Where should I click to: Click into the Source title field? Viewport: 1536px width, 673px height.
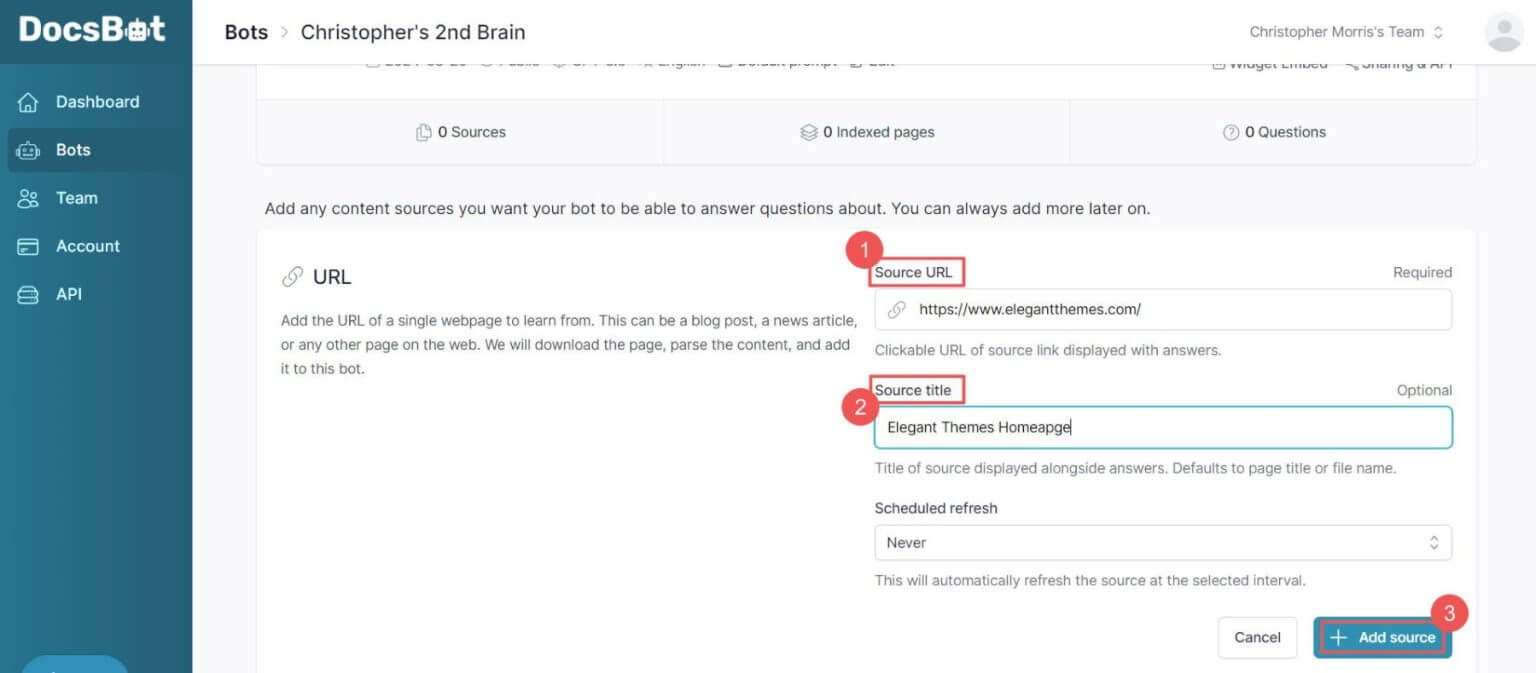point(1162,428)
